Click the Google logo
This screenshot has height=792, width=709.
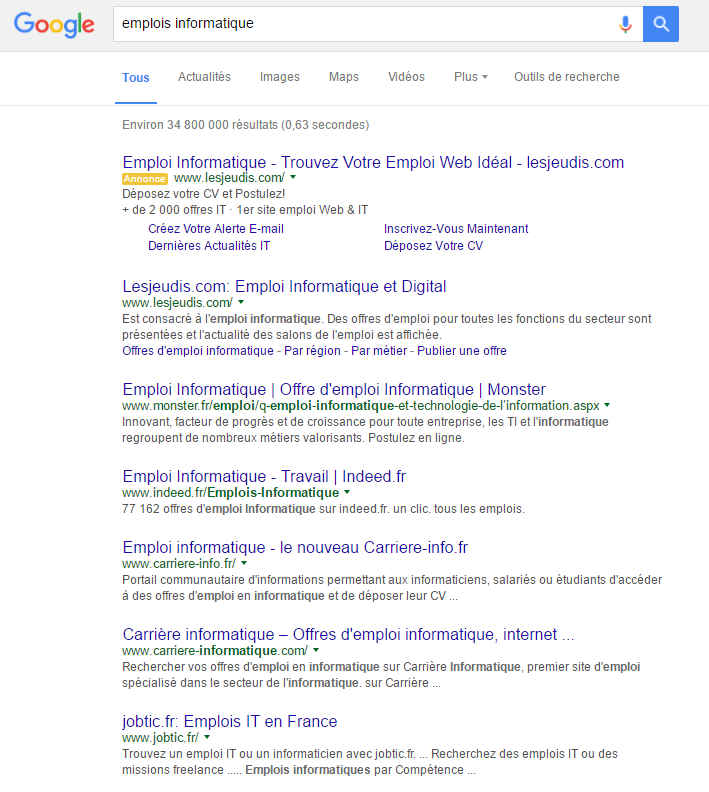[54, 24]
